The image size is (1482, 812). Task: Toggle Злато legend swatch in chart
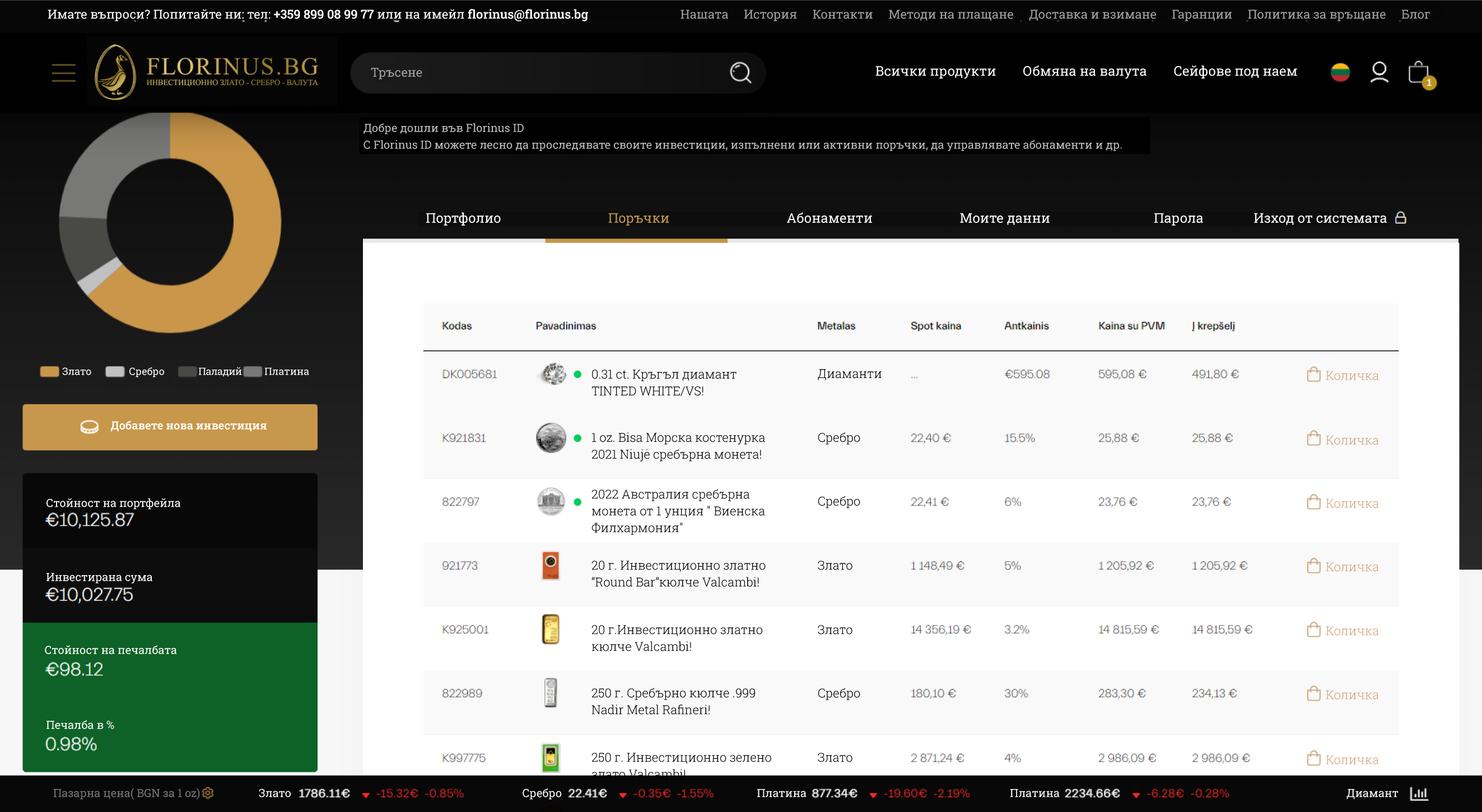pyautogui.click(x=50, y=371)
